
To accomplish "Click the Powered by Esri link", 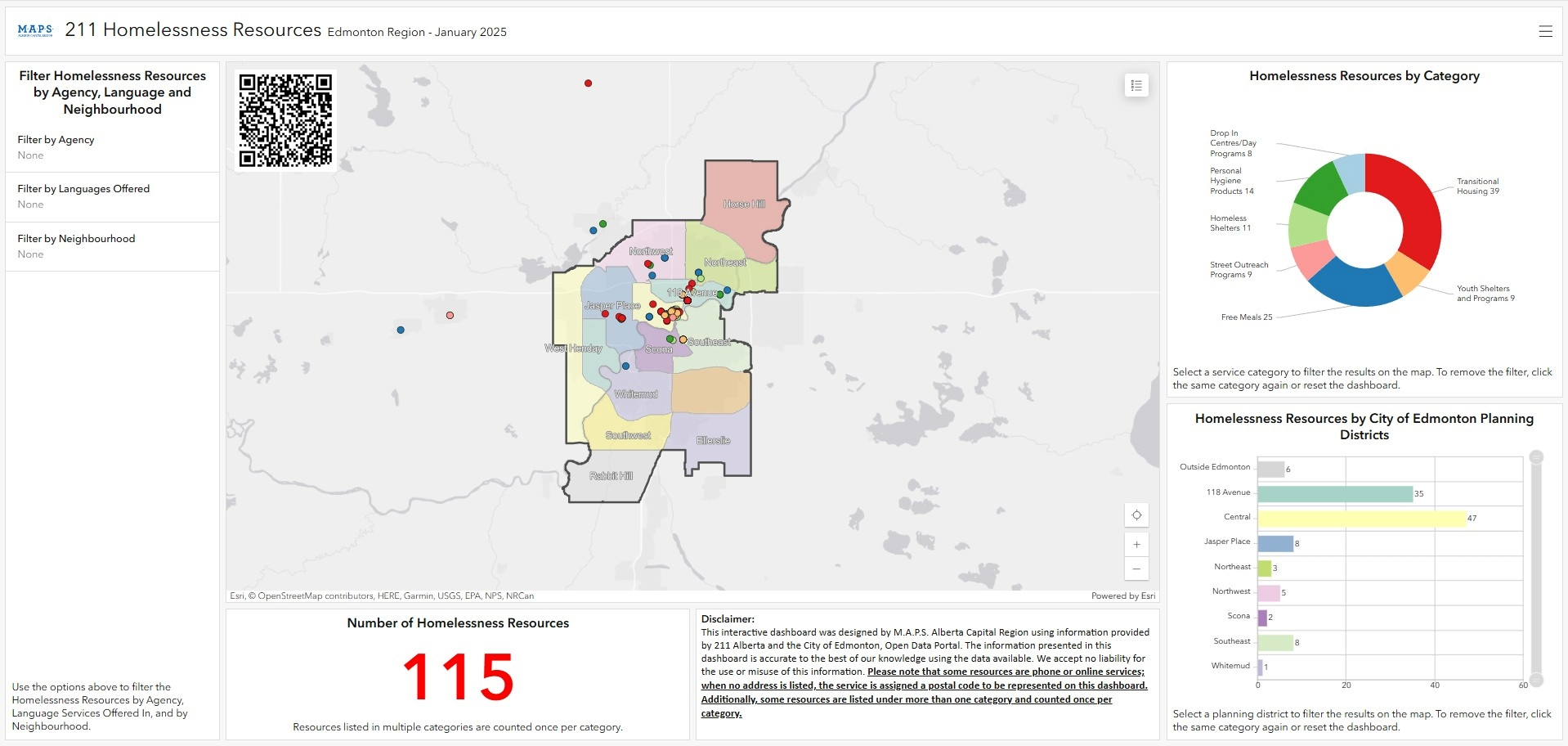I will [1123, 595].
